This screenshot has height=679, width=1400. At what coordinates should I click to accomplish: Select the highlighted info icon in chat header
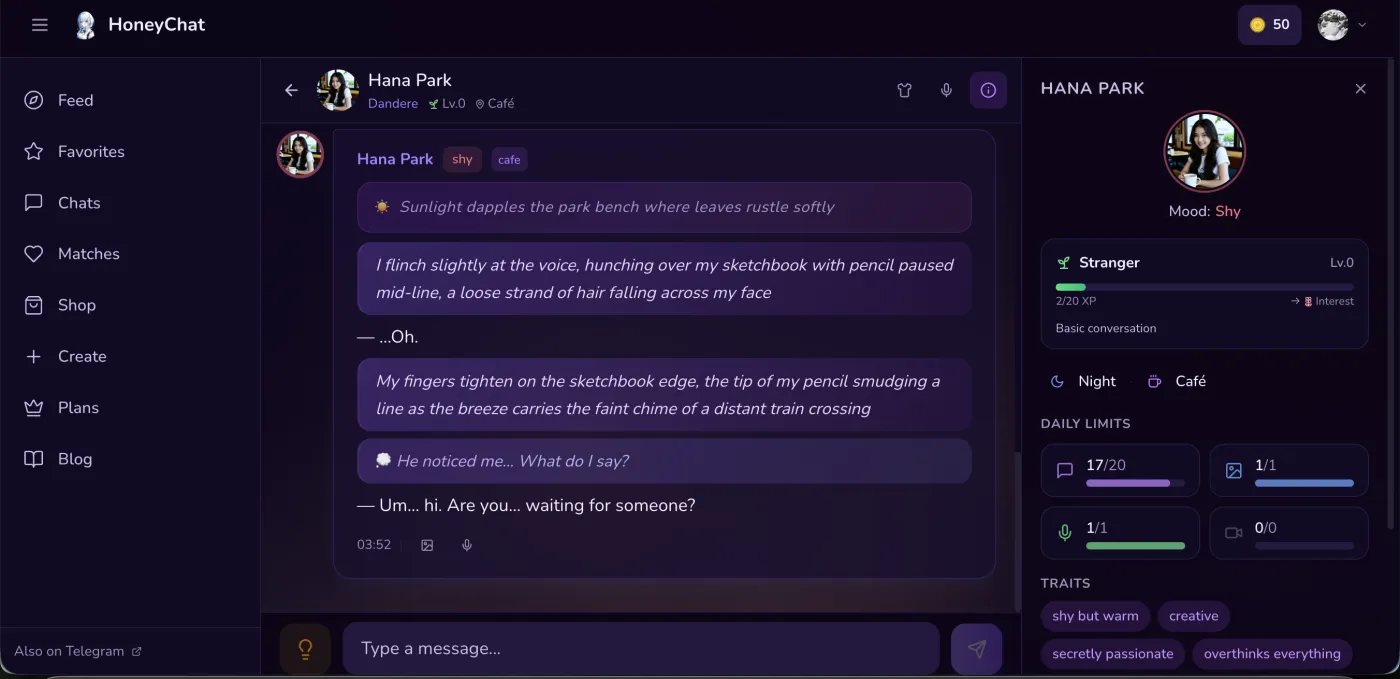point(988,90)
